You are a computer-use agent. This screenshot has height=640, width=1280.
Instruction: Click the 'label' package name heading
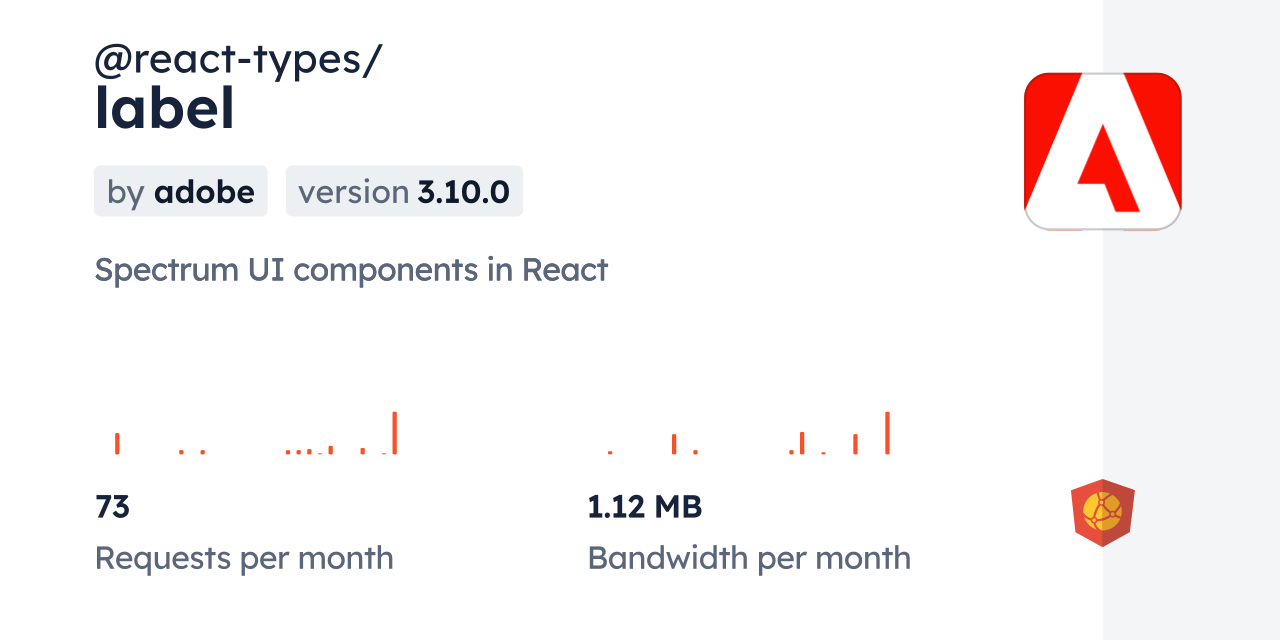coord(165,108)
